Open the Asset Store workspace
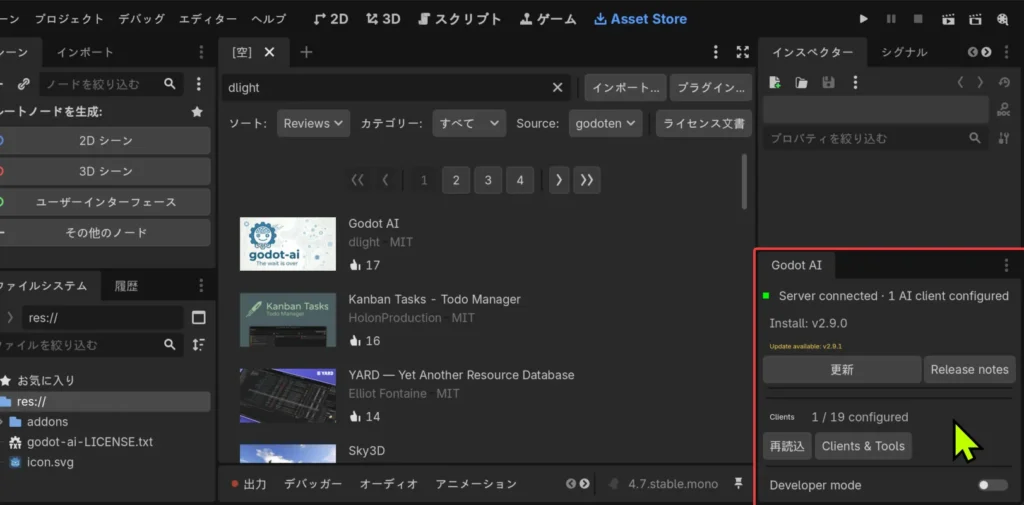Image resolution: width=1024 pixels, height=505 pixels. (x=641, y=19)
